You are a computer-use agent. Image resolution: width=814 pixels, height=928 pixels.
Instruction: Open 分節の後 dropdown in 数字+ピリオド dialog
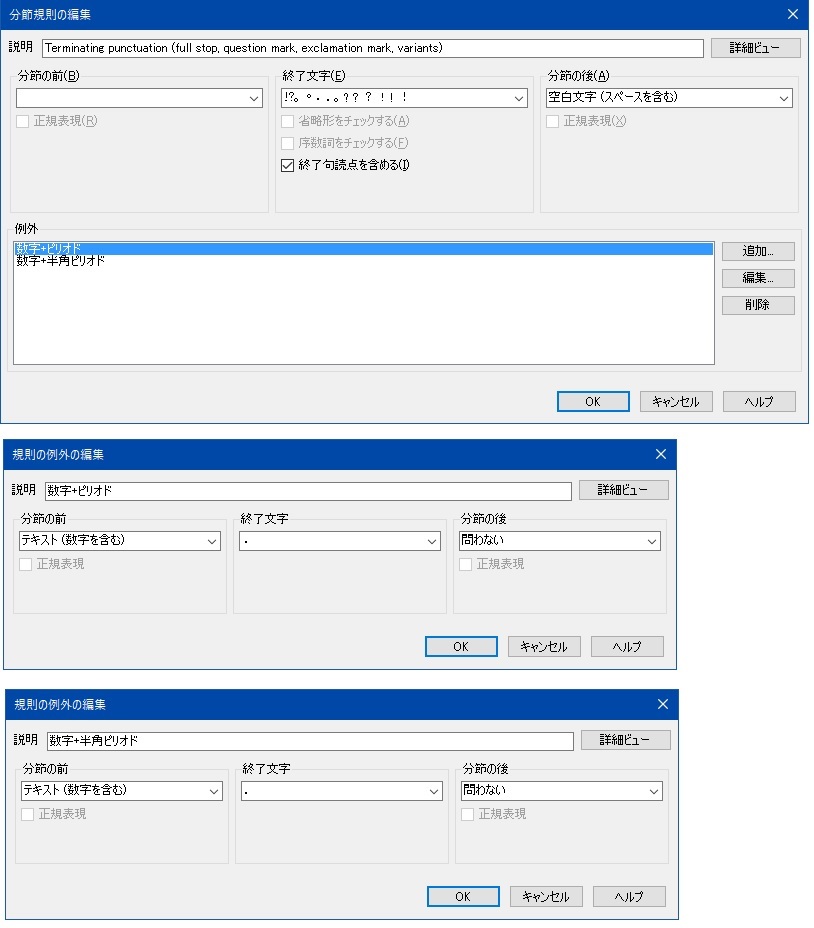click(x=652, y=541)
